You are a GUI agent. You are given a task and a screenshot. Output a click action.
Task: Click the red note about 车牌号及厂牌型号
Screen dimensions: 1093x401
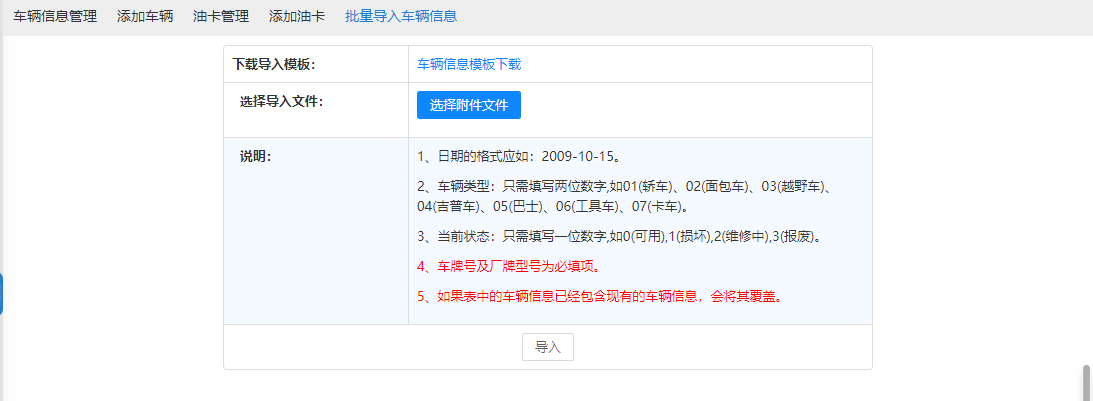click(509, 267)
